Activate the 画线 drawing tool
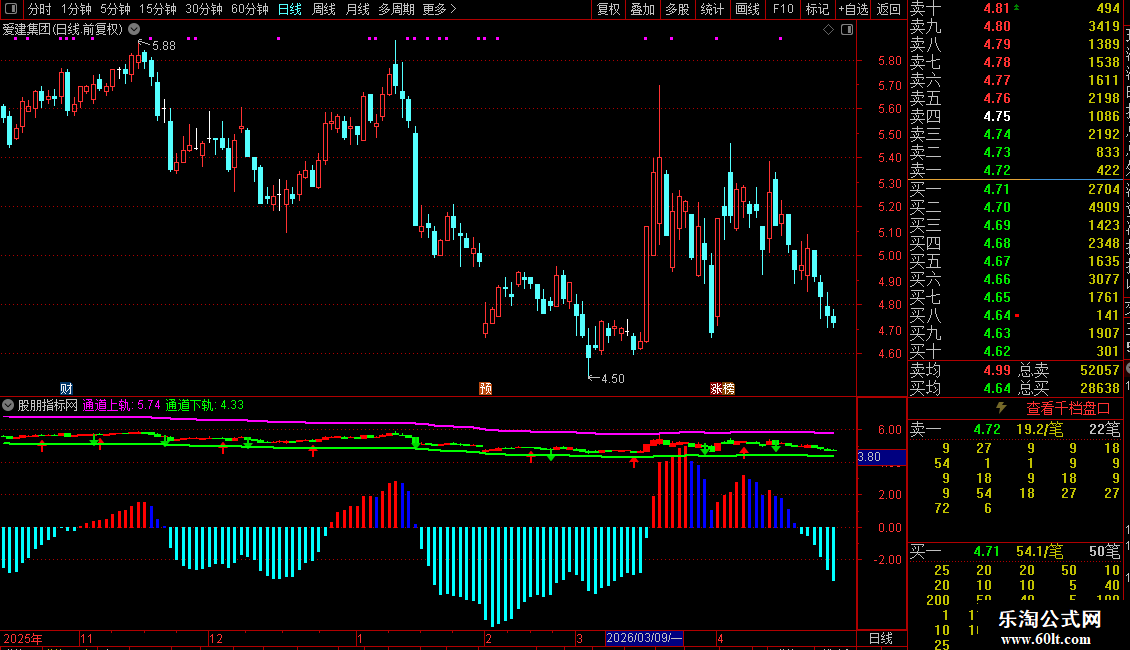Image resolution: width=1130 pixels, height=650 pixels. pyautogui.click(x=747, y=9)
